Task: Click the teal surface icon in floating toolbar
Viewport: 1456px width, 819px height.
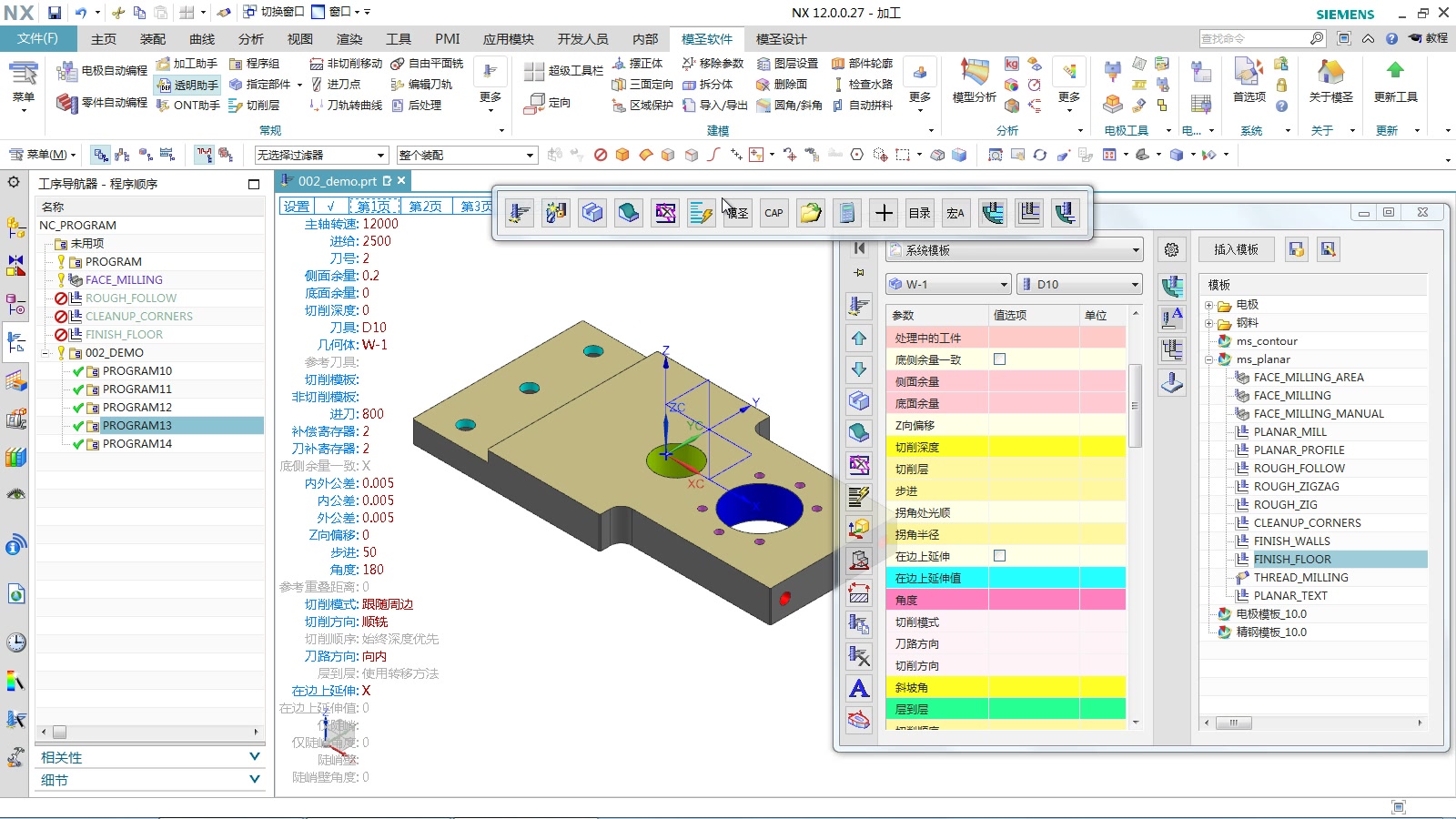Action: click(x=628, y=213)
